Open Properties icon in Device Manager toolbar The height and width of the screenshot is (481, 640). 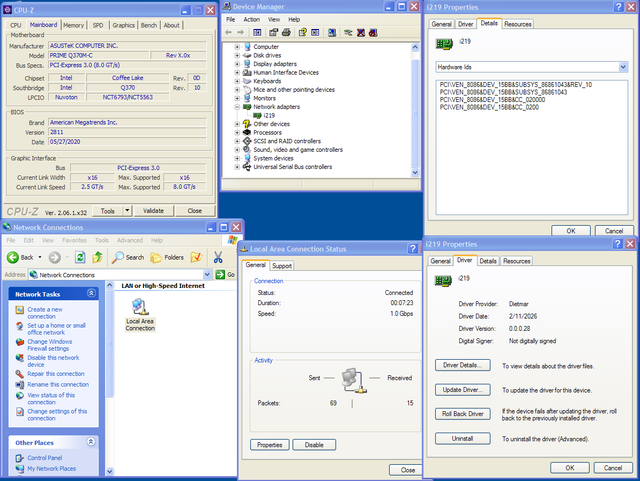point(273,33)
